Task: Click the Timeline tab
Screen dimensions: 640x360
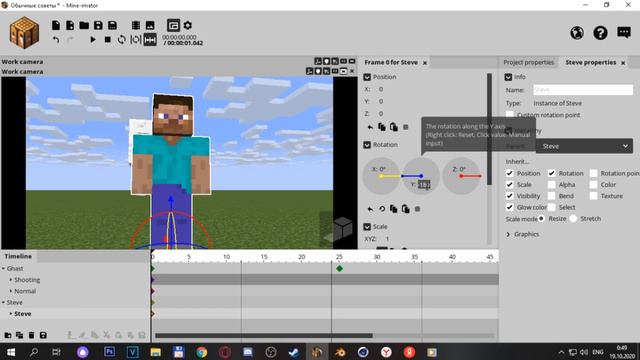Action: [18, 256]
